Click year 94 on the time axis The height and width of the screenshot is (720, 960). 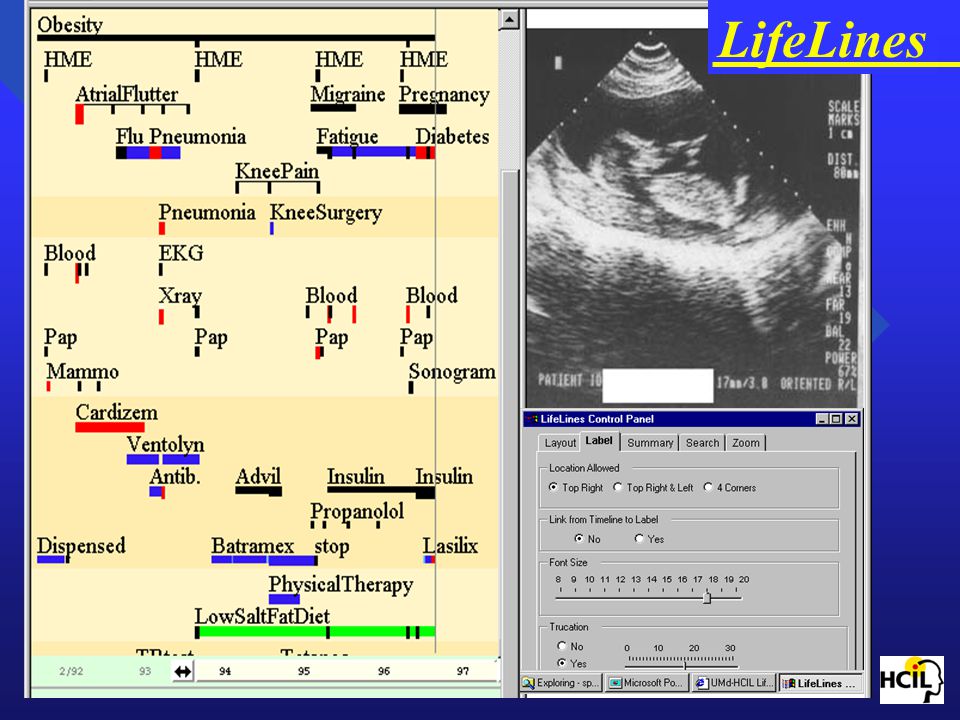[x=225, y=672]
